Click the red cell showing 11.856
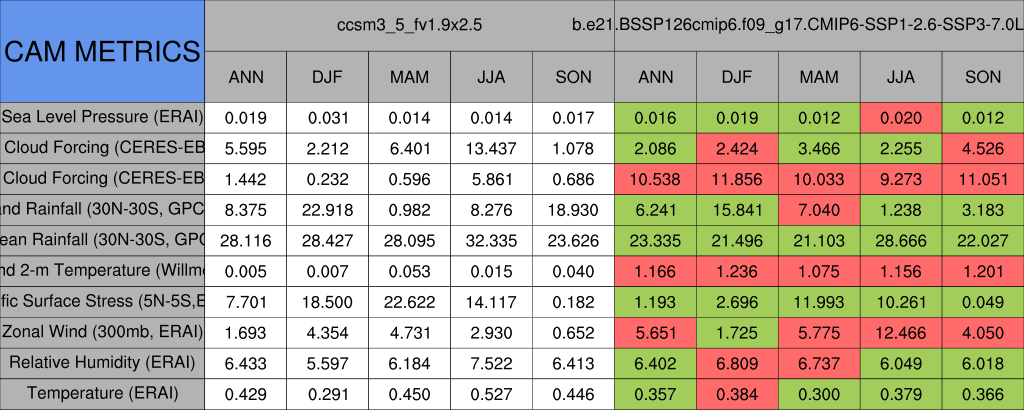1024x410 pixels. coord(738,178)
